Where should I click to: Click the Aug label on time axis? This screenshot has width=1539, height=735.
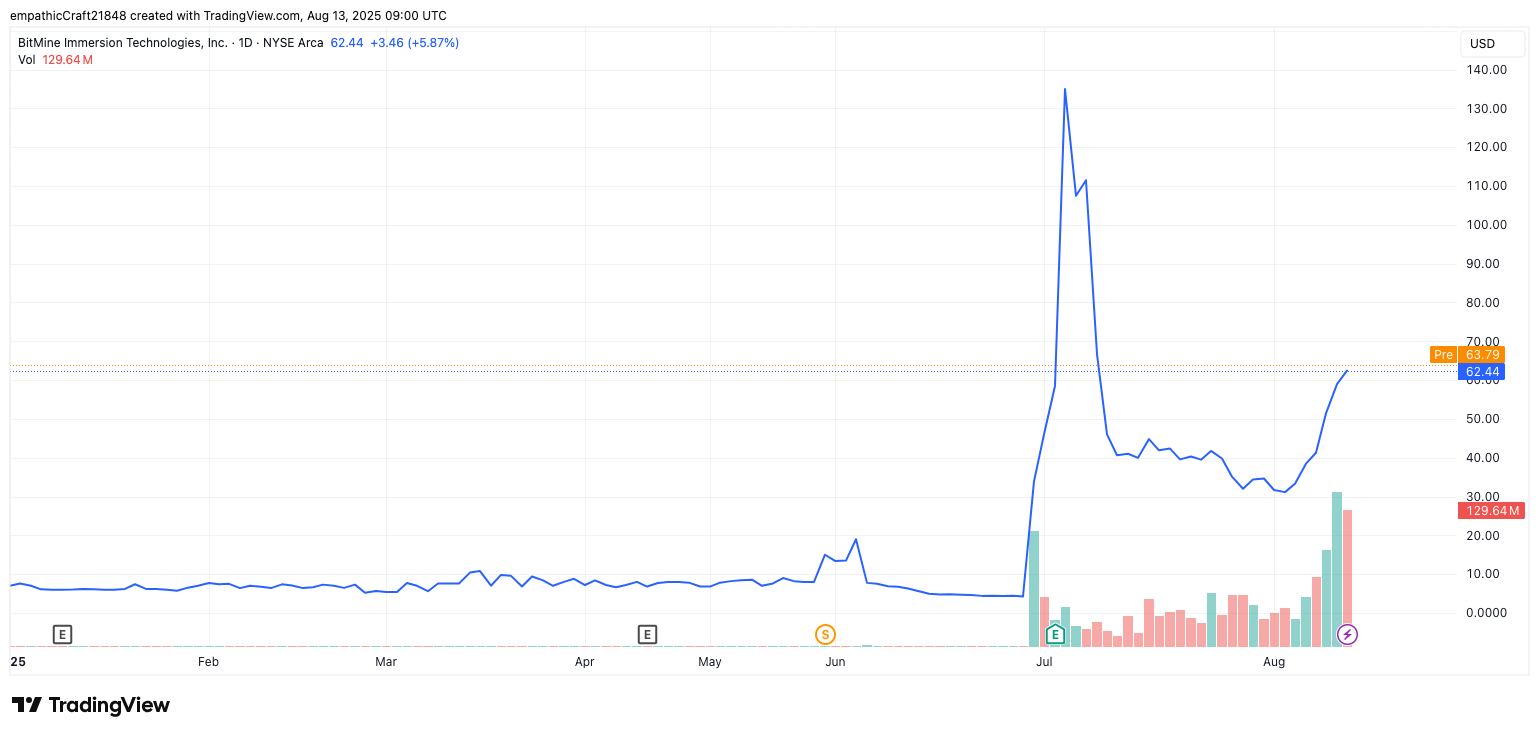[x=1274, y=662]
